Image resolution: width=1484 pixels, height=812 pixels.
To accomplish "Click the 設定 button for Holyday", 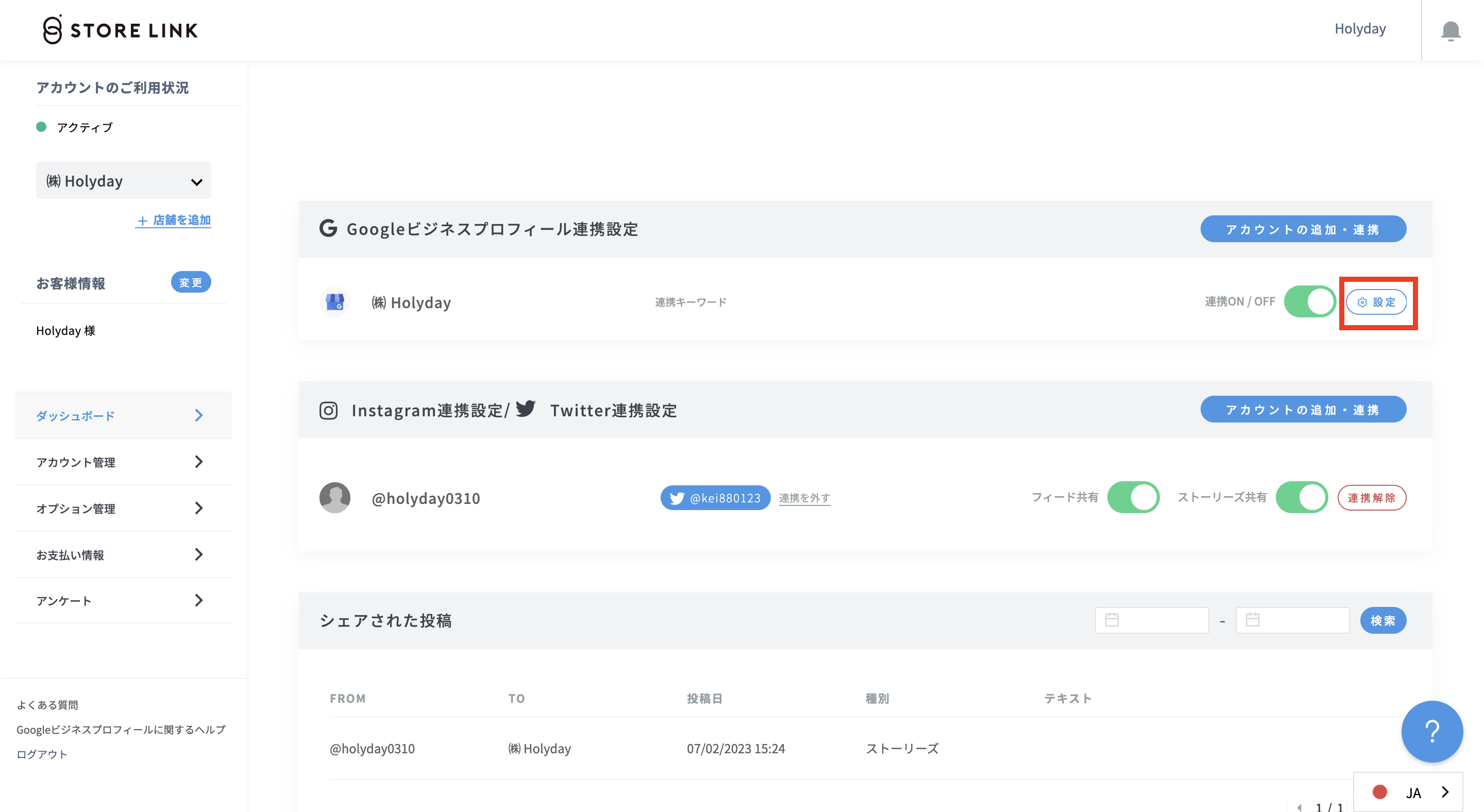I will click(1376, 302).
